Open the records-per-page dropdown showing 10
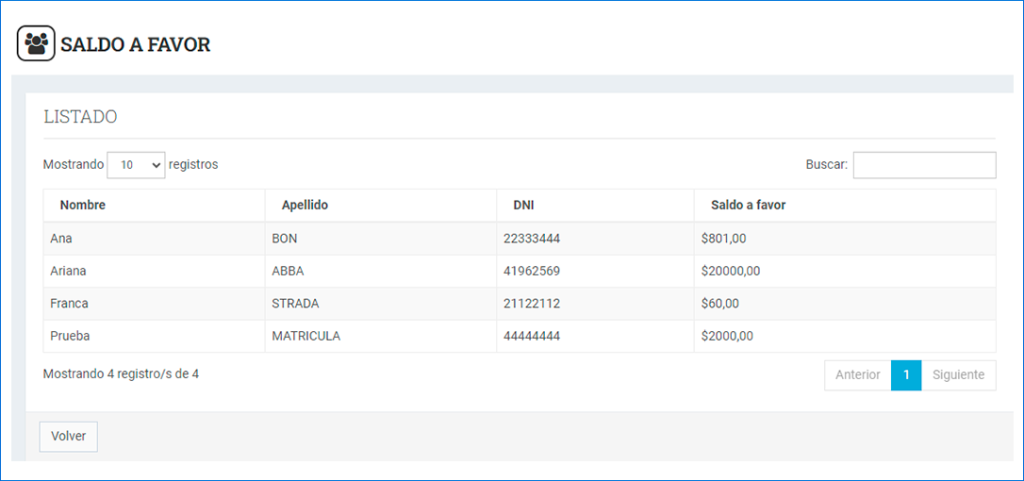 coord(136,165)
